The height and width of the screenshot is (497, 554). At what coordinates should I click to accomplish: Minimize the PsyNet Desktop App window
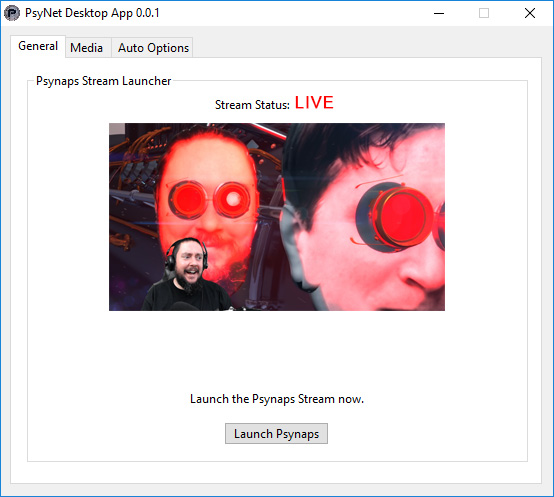point(439,13)
